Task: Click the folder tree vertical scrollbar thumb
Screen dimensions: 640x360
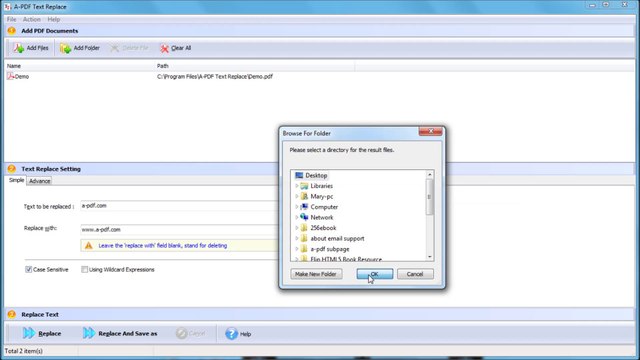Action: point(429,197)
